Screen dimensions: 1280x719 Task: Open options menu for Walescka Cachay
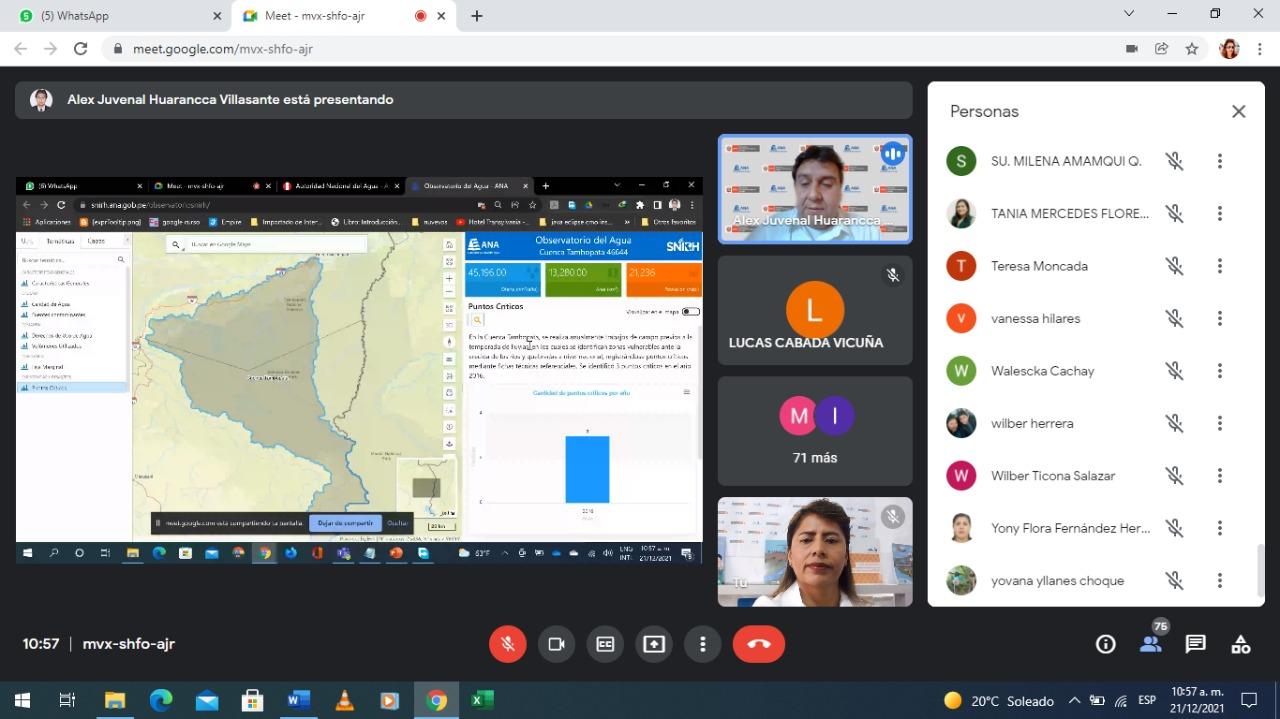[x=1220, y=371]
